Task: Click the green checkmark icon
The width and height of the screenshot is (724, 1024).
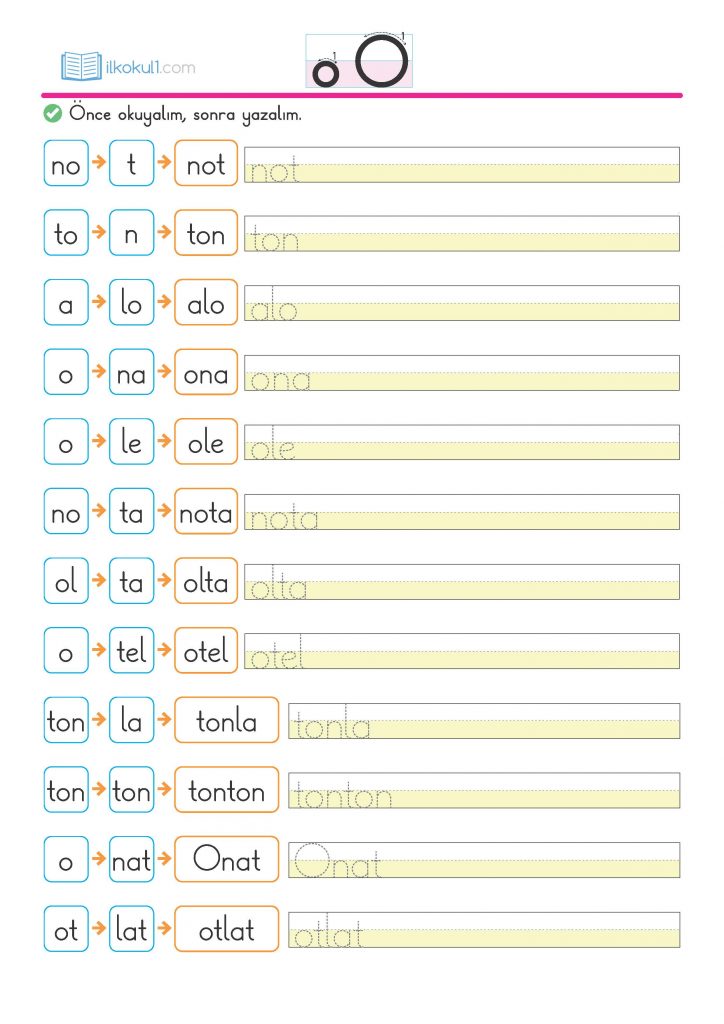Action: click(52, 114)
